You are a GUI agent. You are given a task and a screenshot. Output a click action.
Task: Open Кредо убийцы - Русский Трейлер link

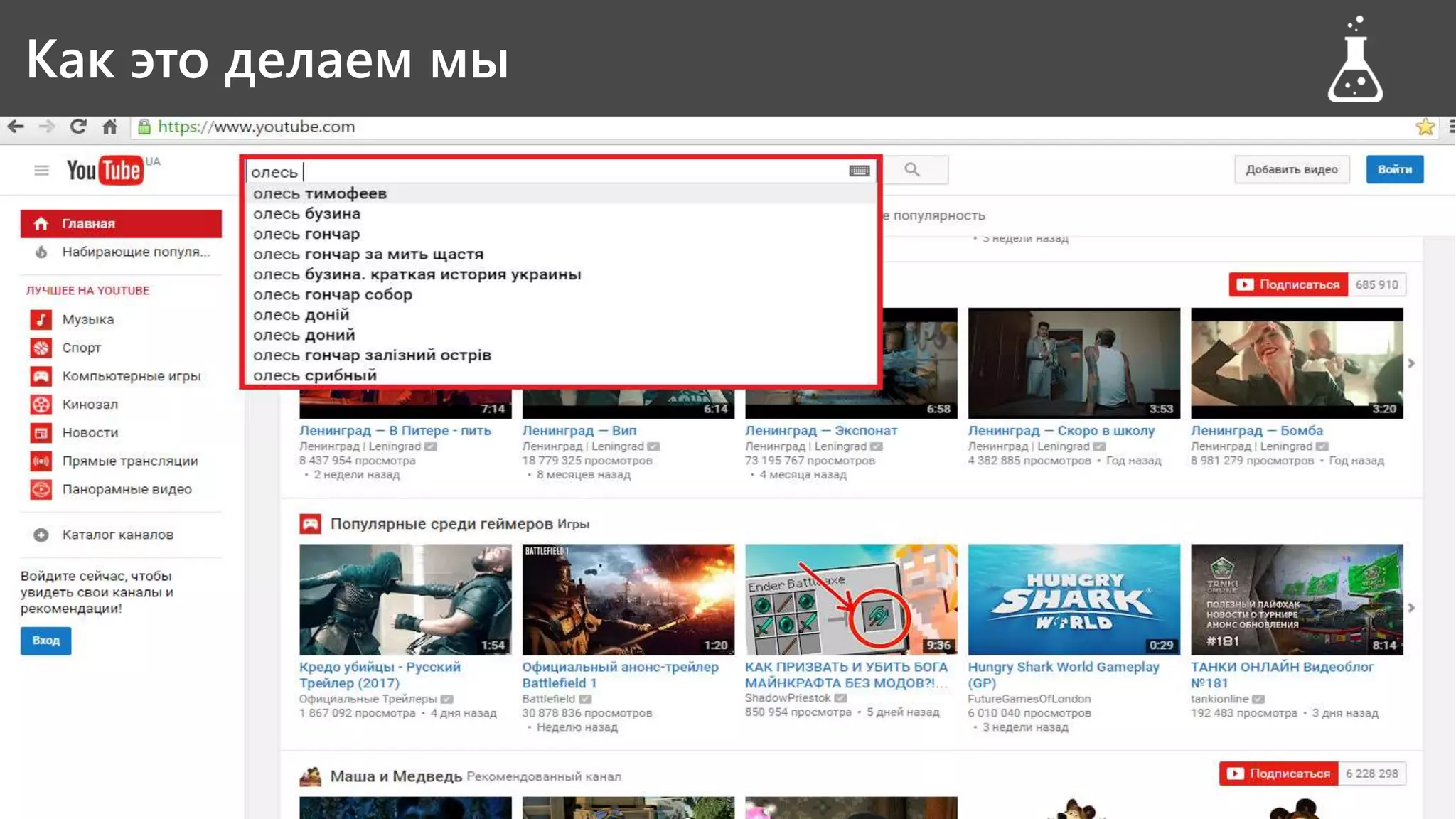[380, 675]
